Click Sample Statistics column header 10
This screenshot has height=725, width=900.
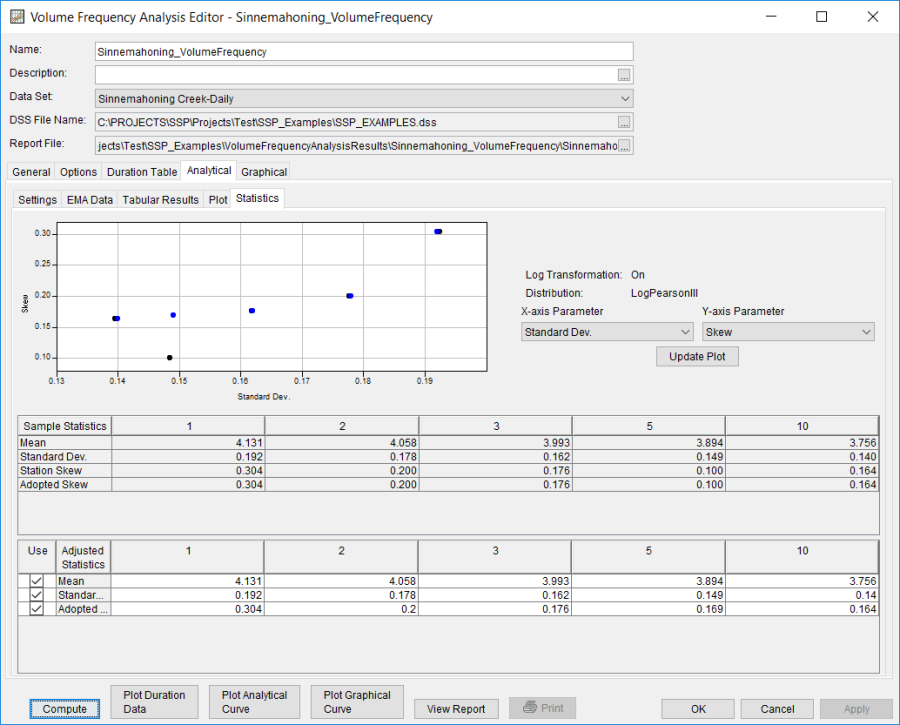[802, 426]
